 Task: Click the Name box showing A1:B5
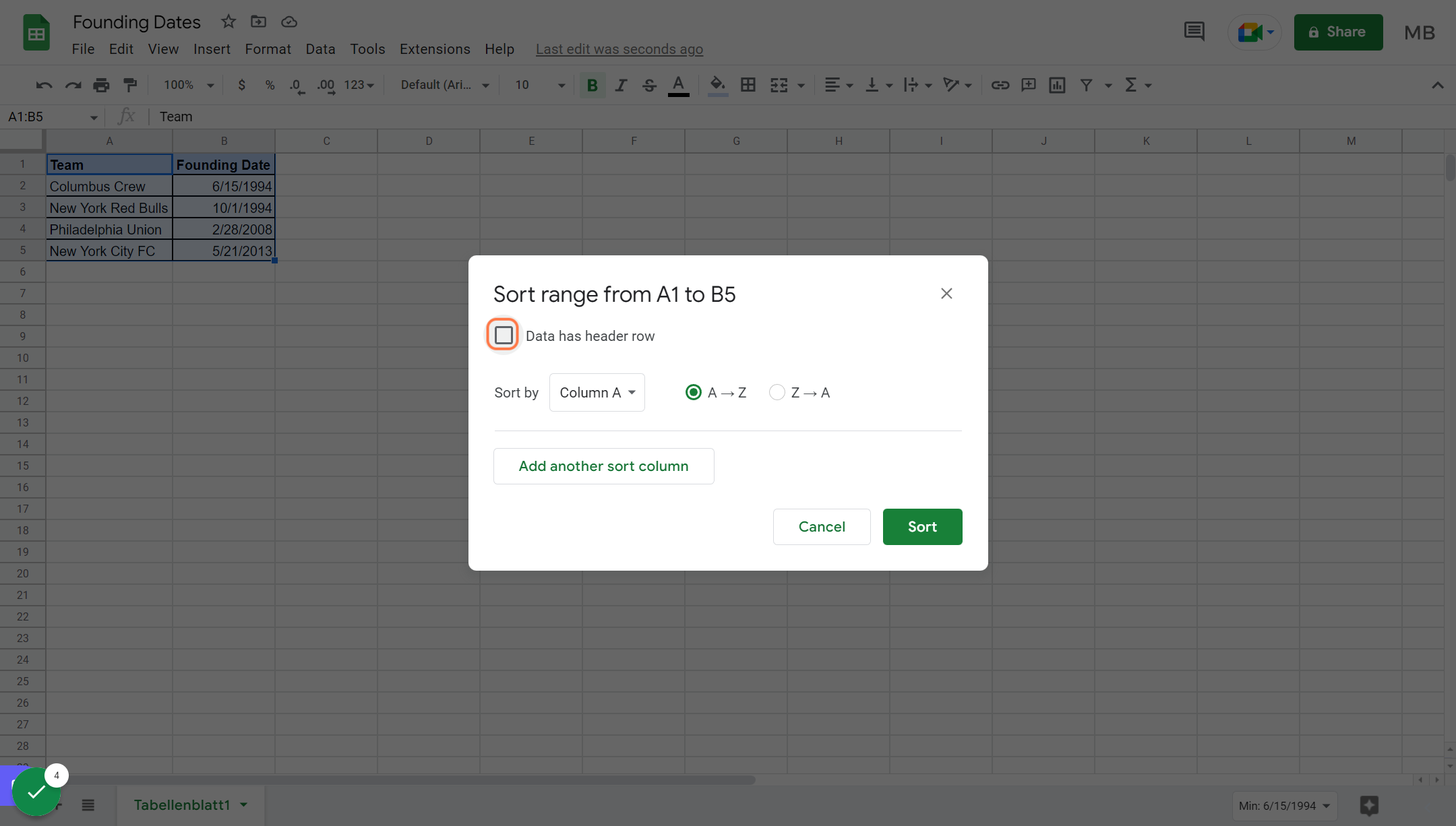[53, 117]
